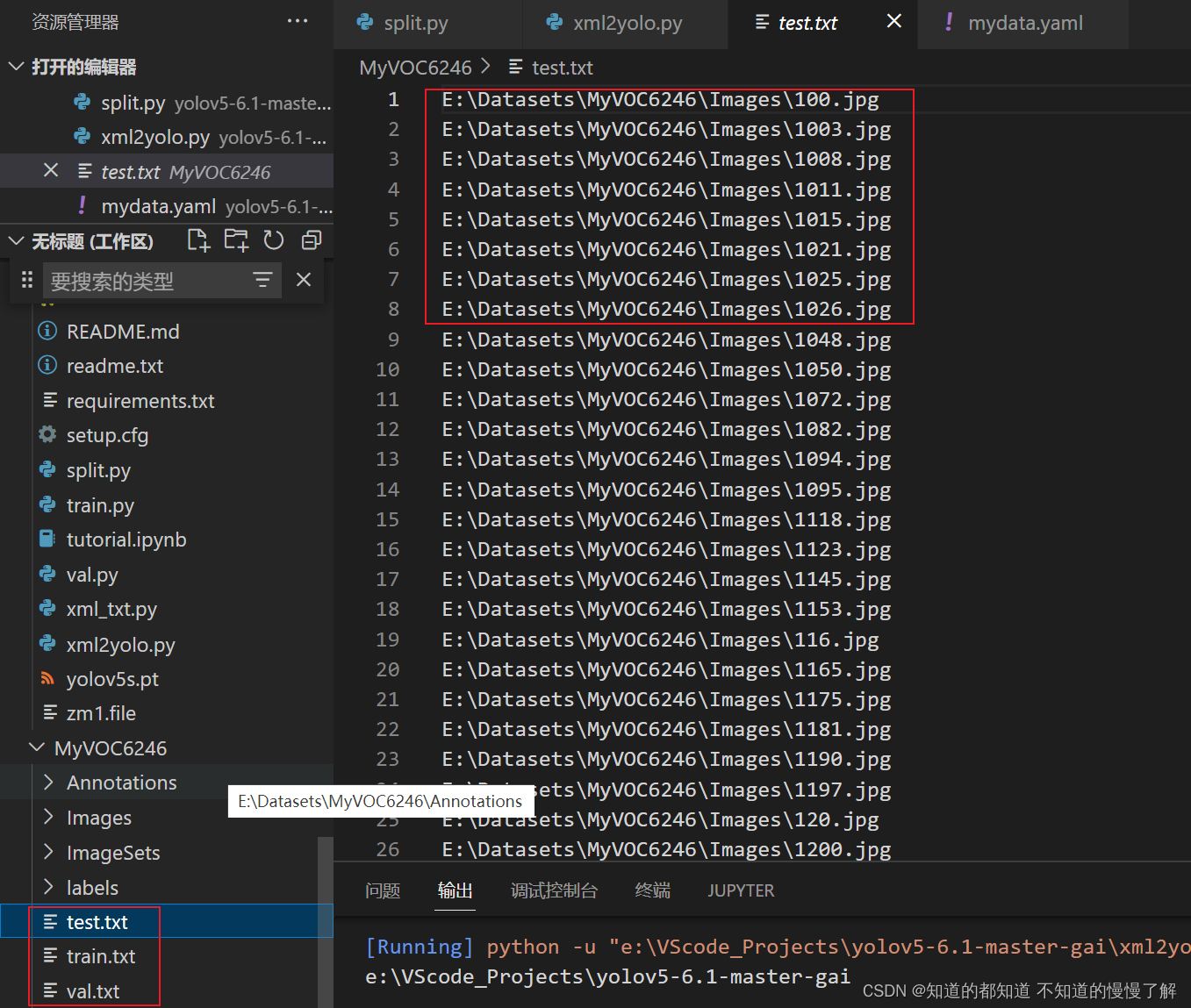The image size is (1191, 1008).
Task: Click the Python icon on the split.py tab
Action: pos(365,22)
